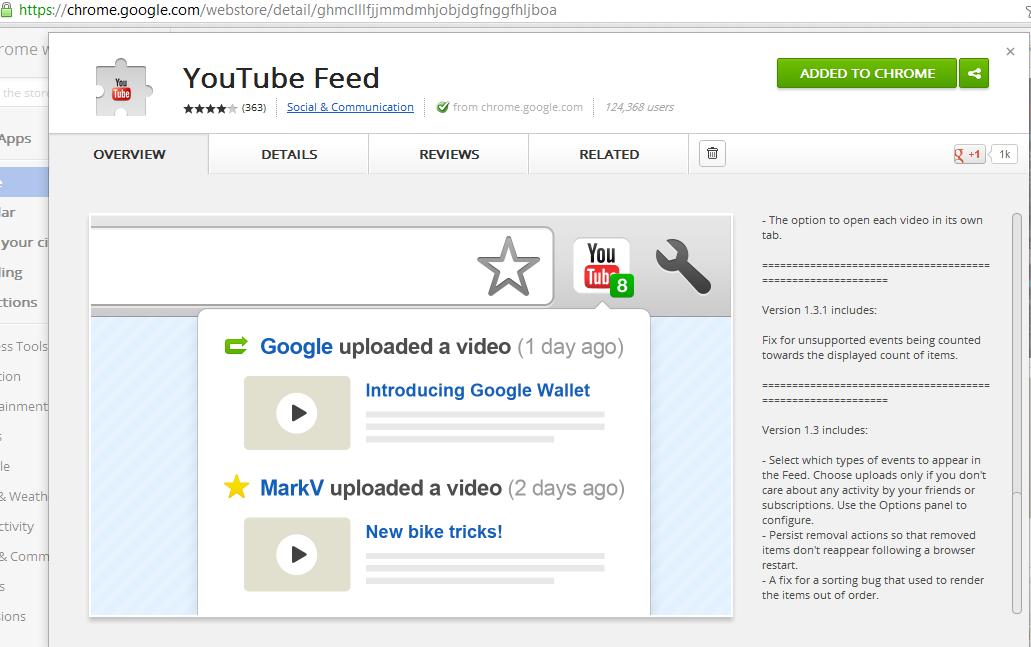Open the Social & Communication category link

[350, 107]
